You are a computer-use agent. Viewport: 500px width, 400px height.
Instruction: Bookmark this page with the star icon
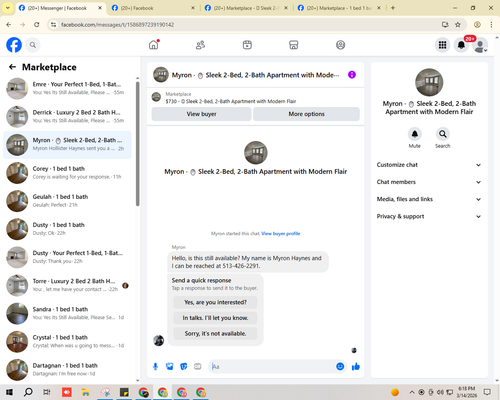458,24
